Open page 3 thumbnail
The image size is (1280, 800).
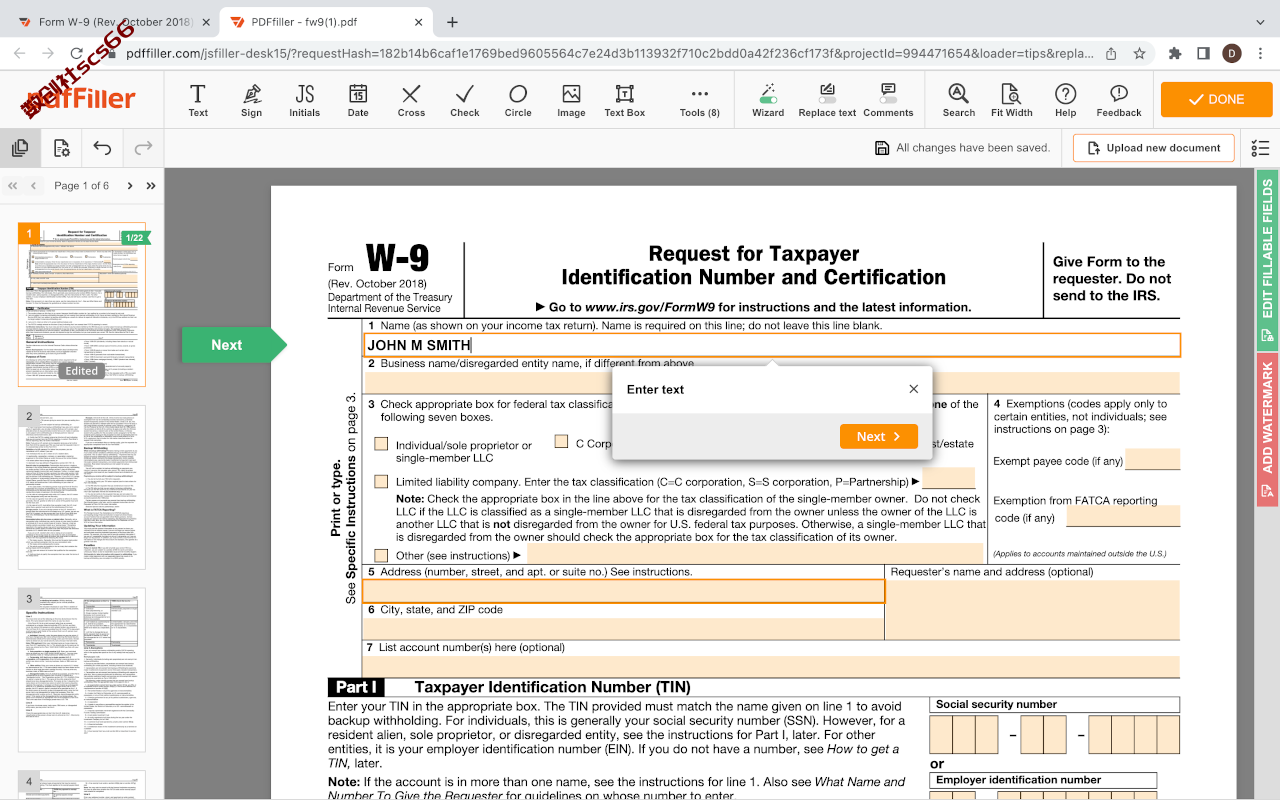click(82, 670)
